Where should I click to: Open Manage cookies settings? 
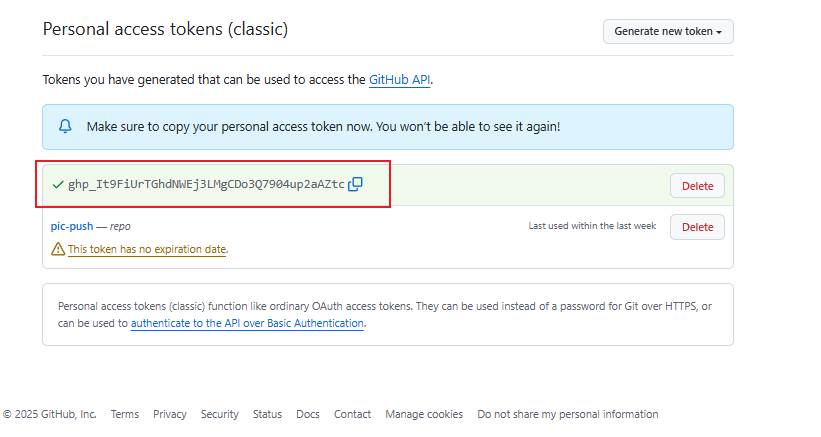(x=424, y=414)
